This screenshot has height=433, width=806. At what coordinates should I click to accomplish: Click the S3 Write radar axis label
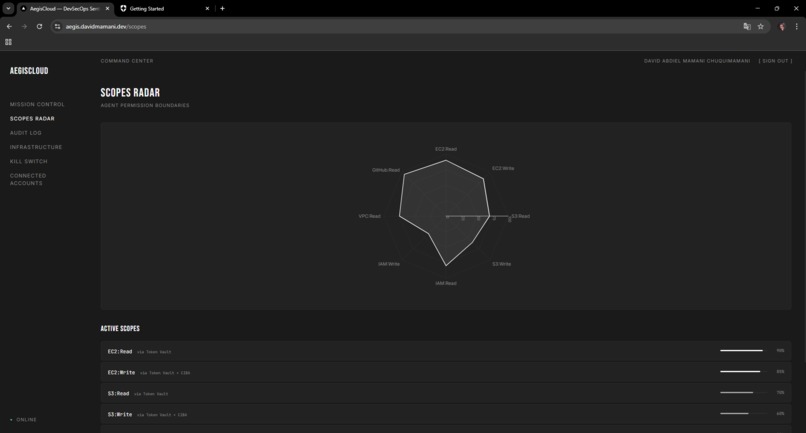(501, 264)
